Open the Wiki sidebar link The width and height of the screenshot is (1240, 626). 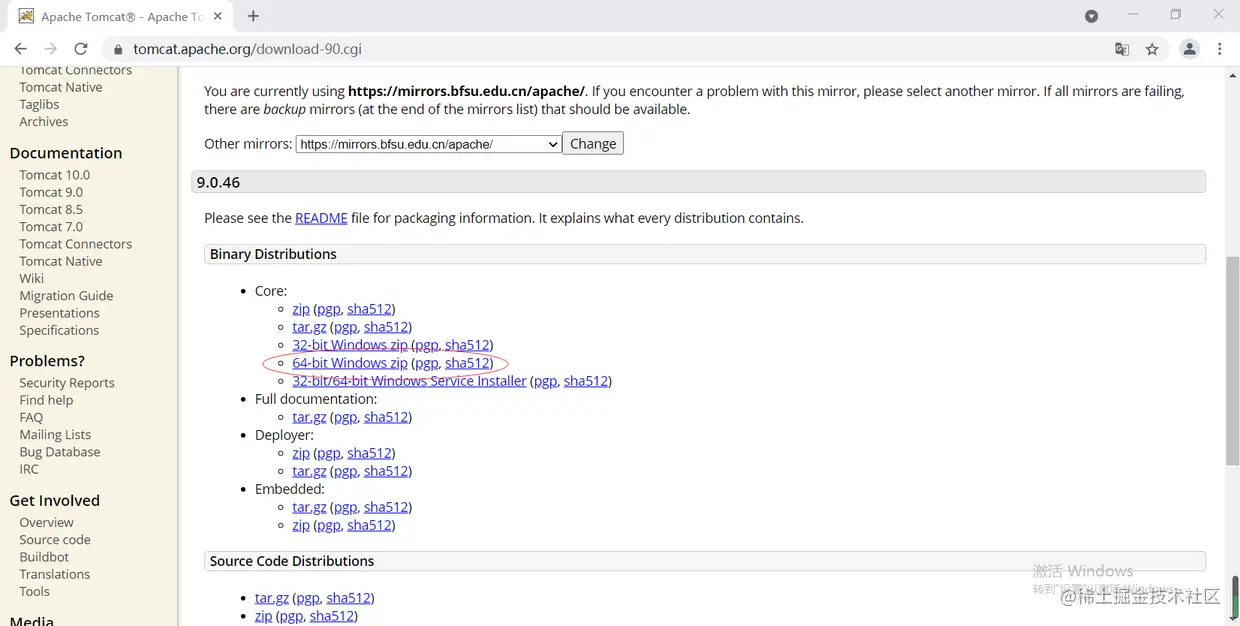32,278
